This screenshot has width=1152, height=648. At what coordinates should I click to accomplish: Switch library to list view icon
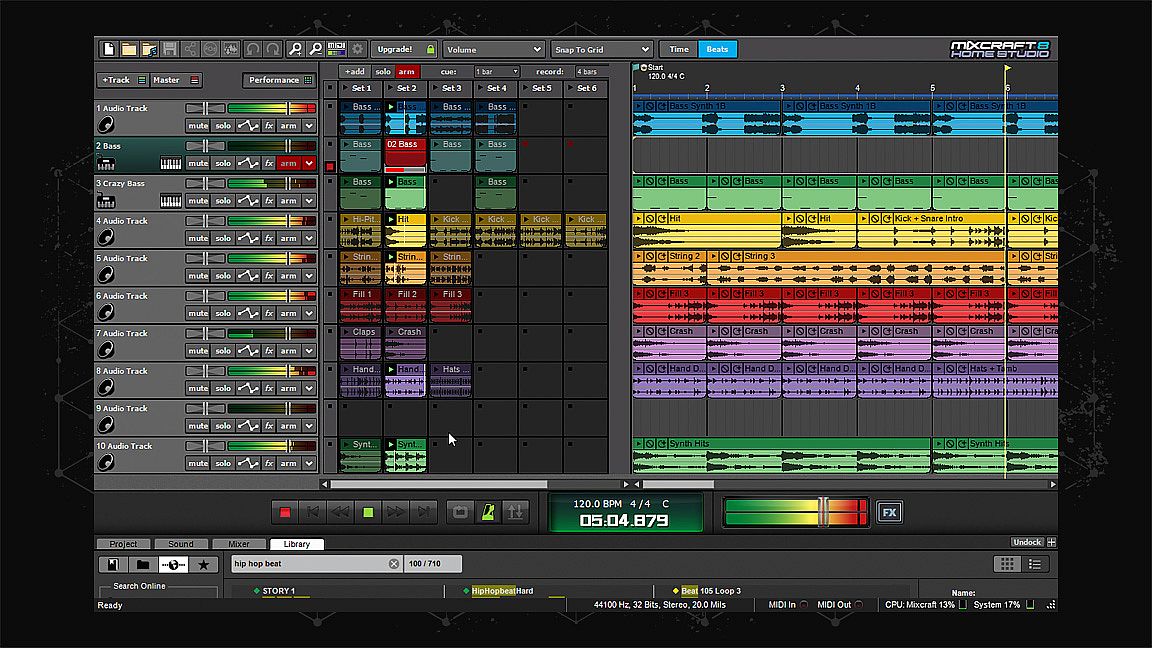point(1035,565)
